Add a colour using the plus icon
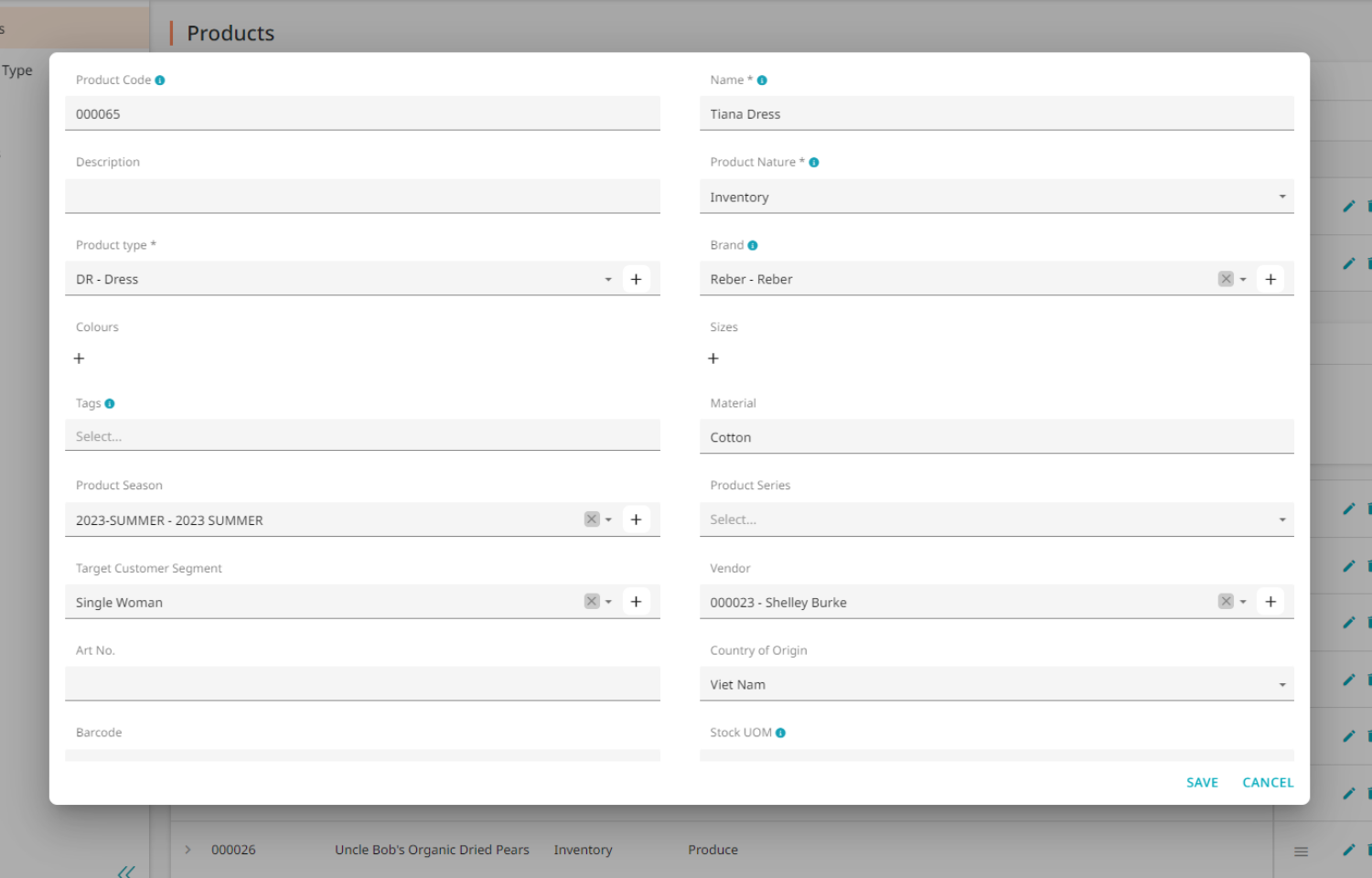The width and height of the screenshot is (1372, 878). tap(79, 359)
